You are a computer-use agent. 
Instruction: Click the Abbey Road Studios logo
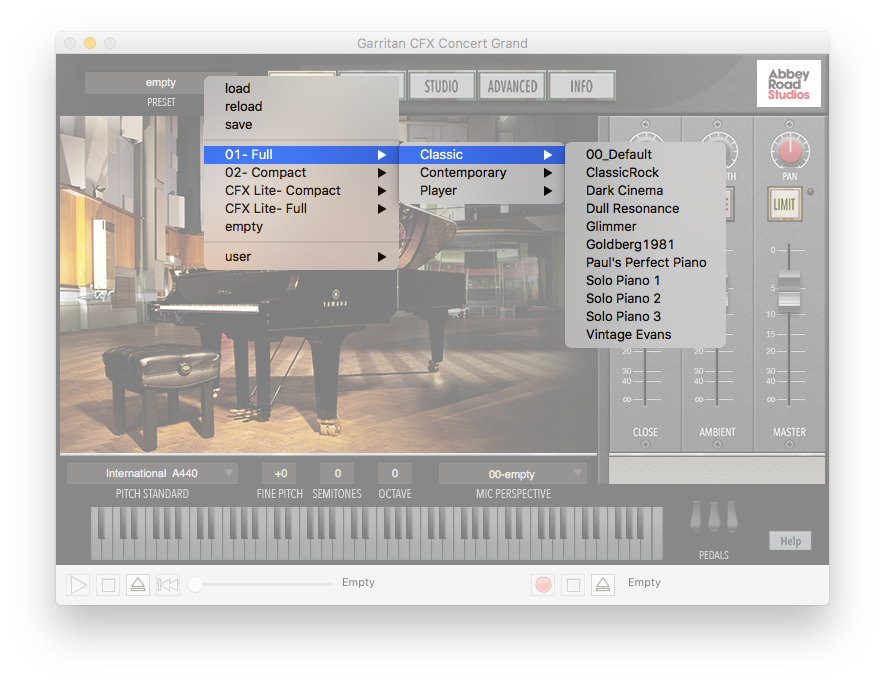point(788,84)
